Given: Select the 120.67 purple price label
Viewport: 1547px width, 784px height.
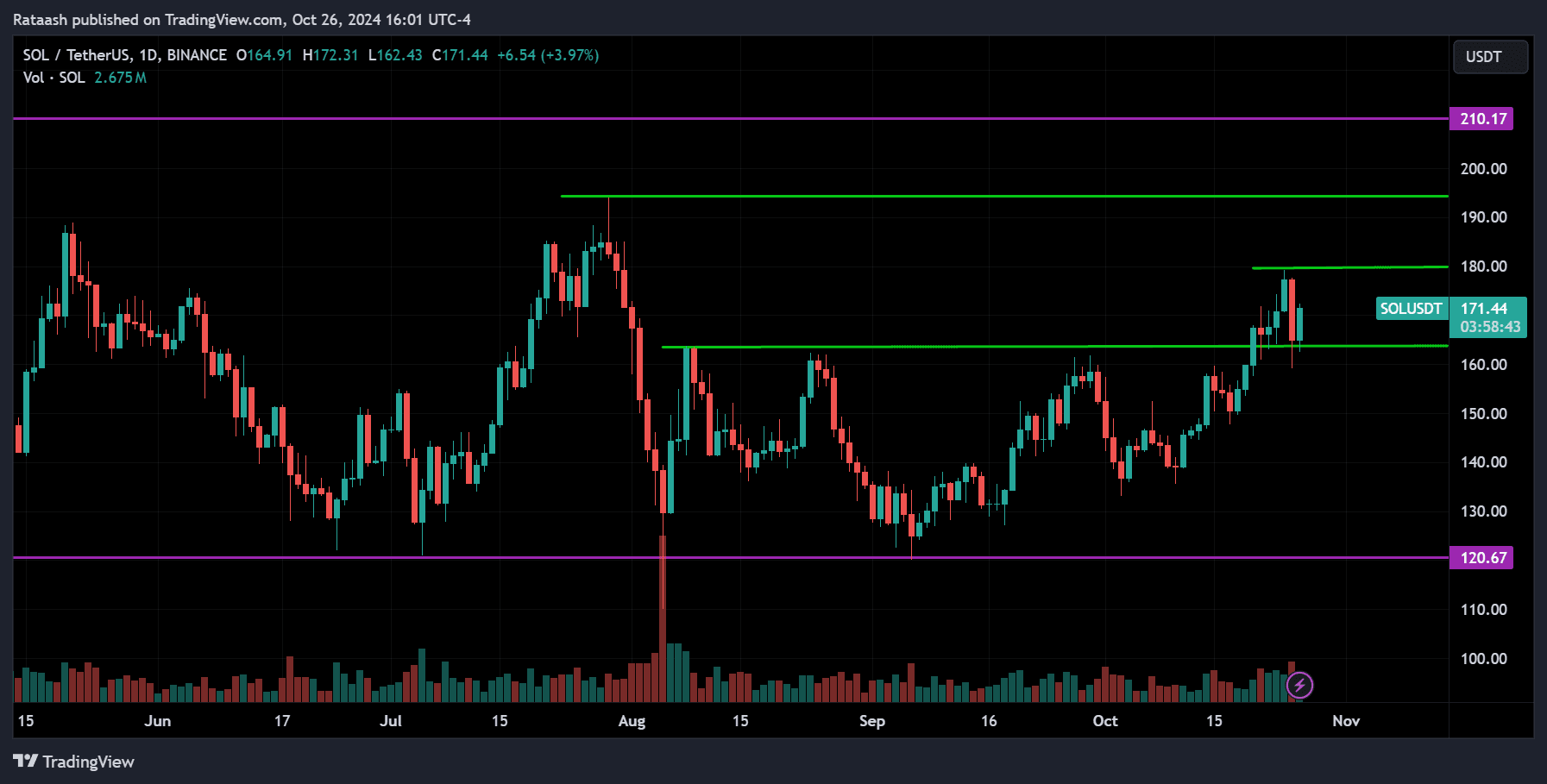Looking at the screenshot, I should tap(1483, 558).
